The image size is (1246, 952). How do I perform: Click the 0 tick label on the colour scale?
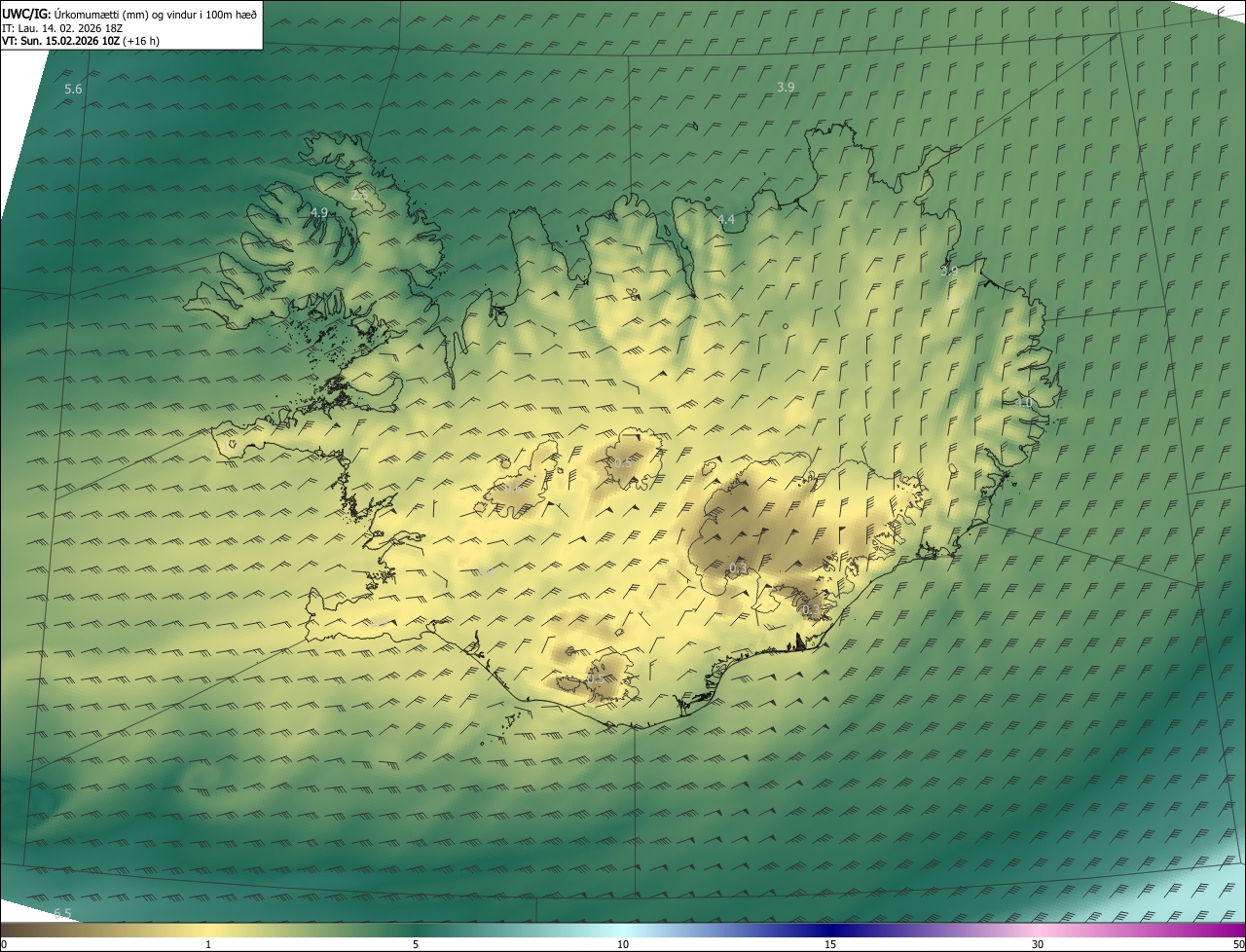pyautogui.click(x=4, y=944)
